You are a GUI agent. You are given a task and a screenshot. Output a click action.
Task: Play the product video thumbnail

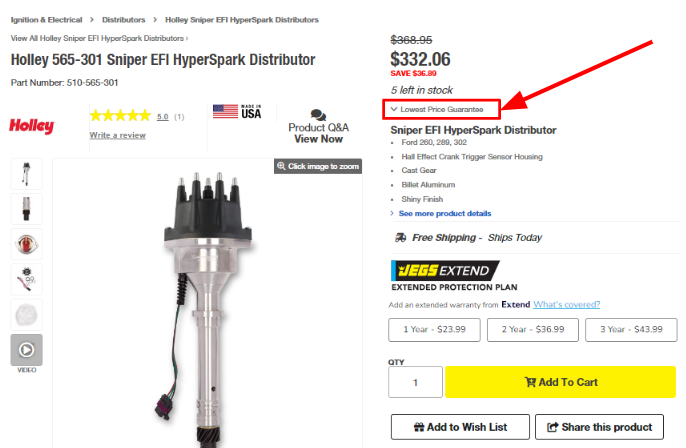click(26, 350)
